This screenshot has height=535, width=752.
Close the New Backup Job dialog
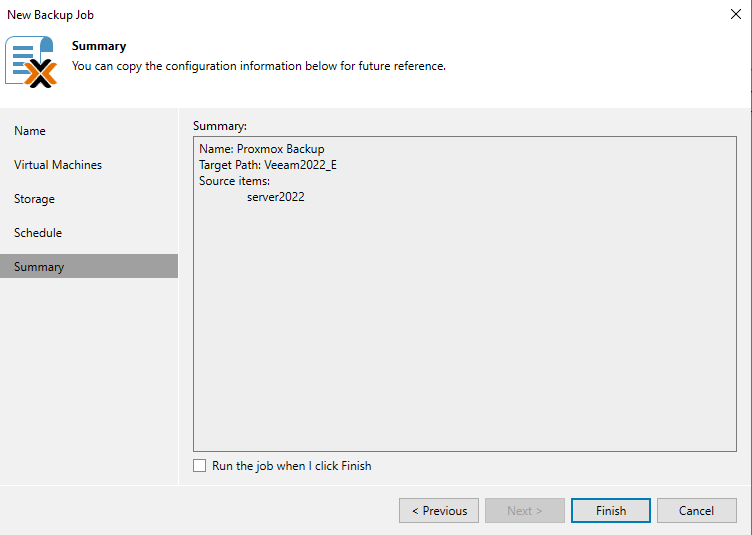click(736, 15)
